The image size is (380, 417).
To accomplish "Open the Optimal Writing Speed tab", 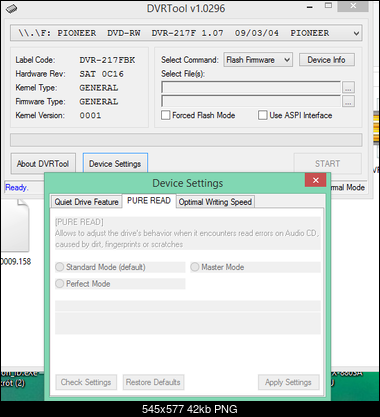I will coord(215,202).
